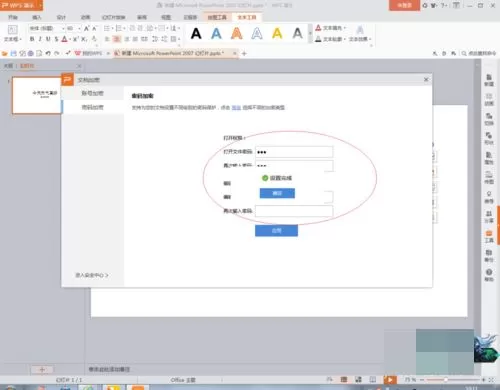
Task: Click the subscript icon
Action: (84, 39)
